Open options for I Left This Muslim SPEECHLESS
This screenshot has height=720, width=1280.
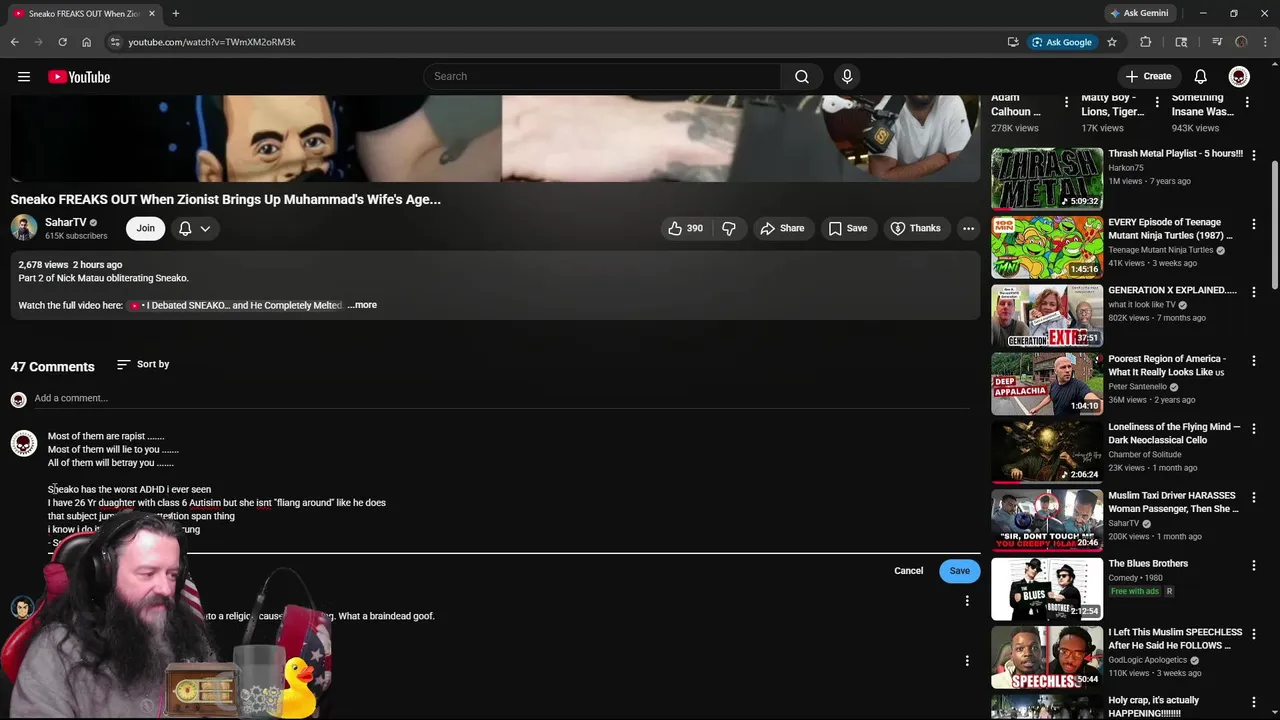(1253, 635)
